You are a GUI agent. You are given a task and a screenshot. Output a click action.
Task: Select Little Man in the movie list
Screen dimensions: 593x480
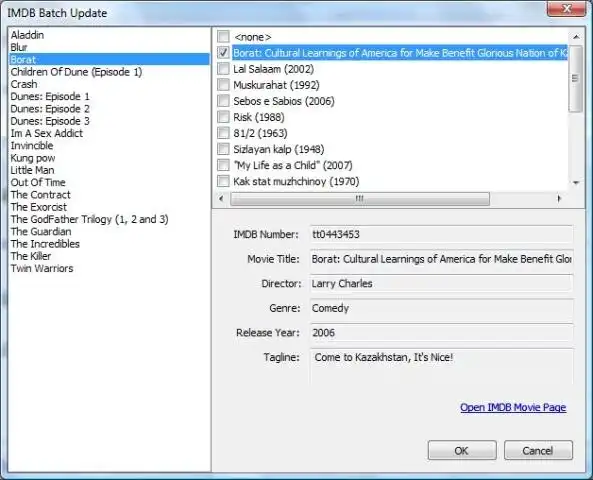(x=33, y=170)
